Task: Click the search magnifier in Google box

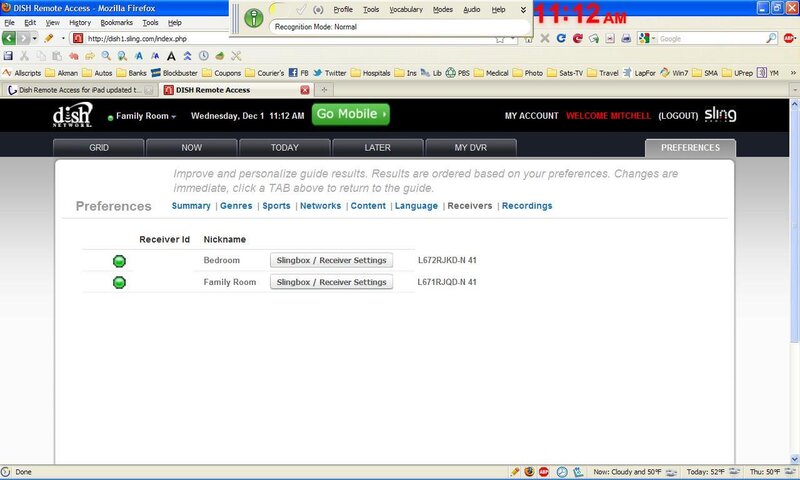Action: click(x=771, y=38)
